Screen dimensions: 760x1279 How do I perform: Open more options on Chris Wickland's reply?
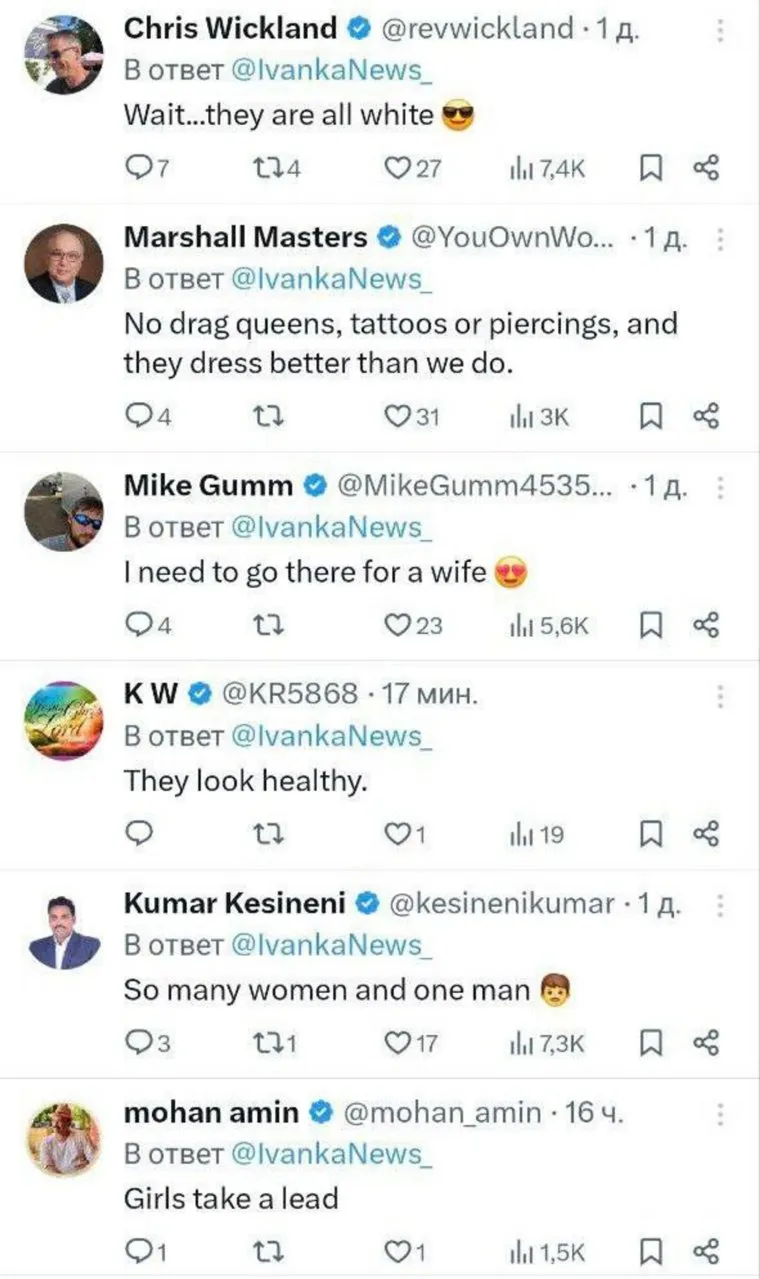(719, 29)
